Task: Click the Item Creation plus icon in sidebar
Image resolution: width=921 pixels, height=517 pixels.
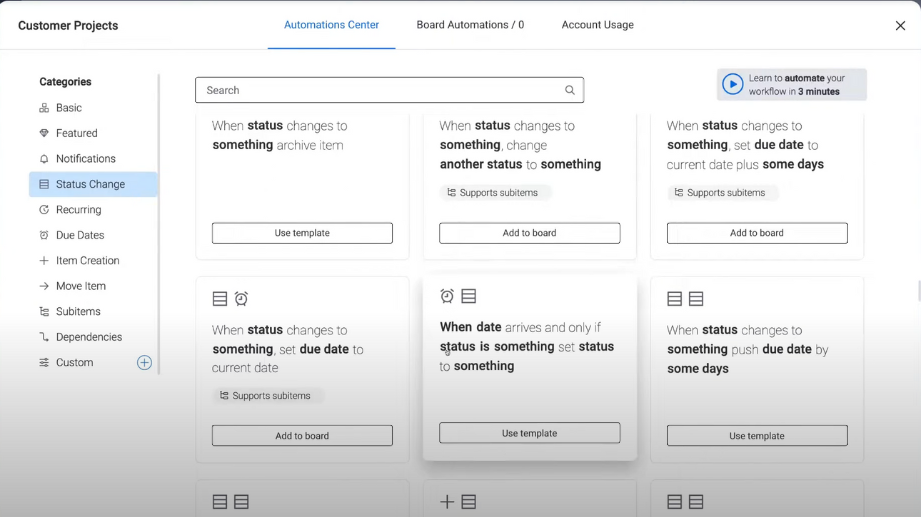Action: [44, 260]
